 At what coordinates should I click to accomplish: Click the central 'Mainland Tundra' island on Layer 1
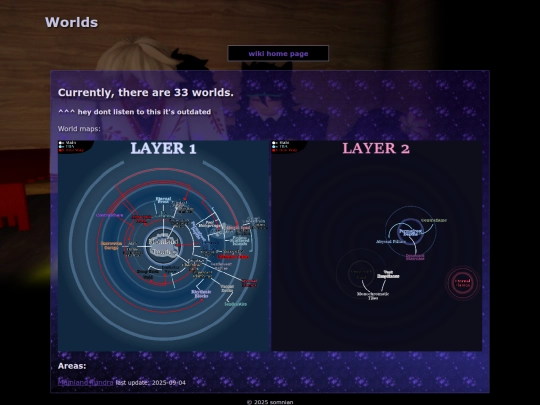tap(164, 246)
